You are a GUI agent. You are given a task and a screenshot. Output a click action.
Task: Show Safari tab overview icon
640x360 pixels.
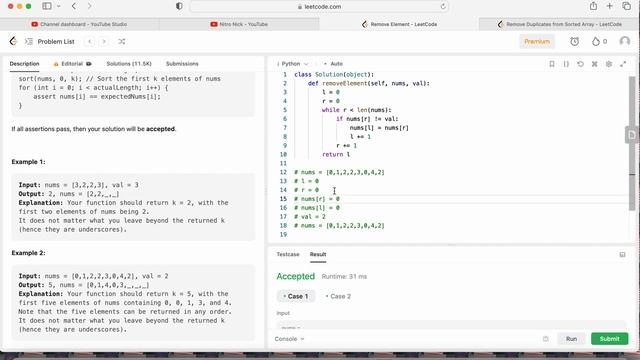click(x=626, y=6)
